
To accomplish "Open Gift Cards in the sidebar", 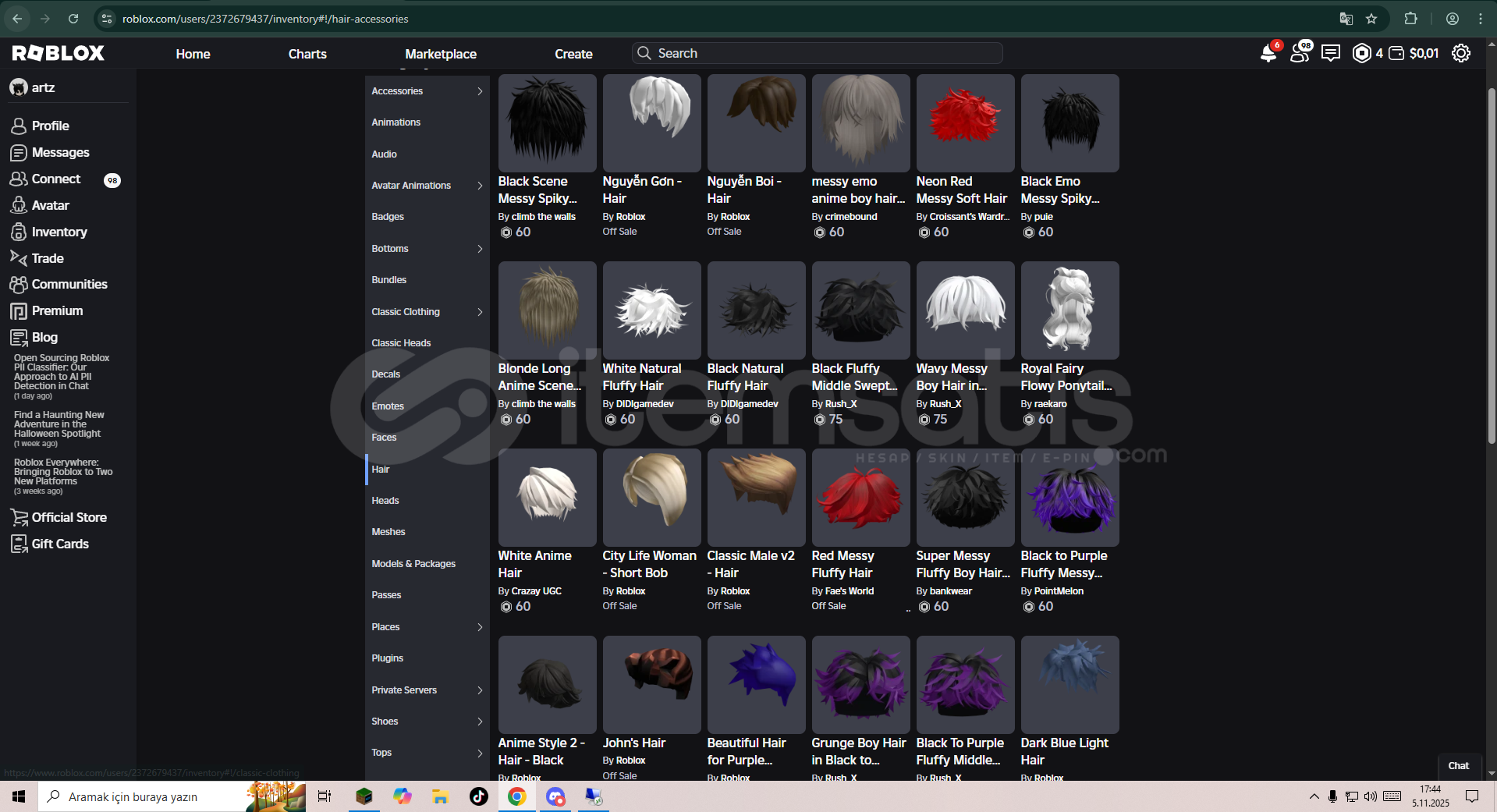I will [60, 544].
